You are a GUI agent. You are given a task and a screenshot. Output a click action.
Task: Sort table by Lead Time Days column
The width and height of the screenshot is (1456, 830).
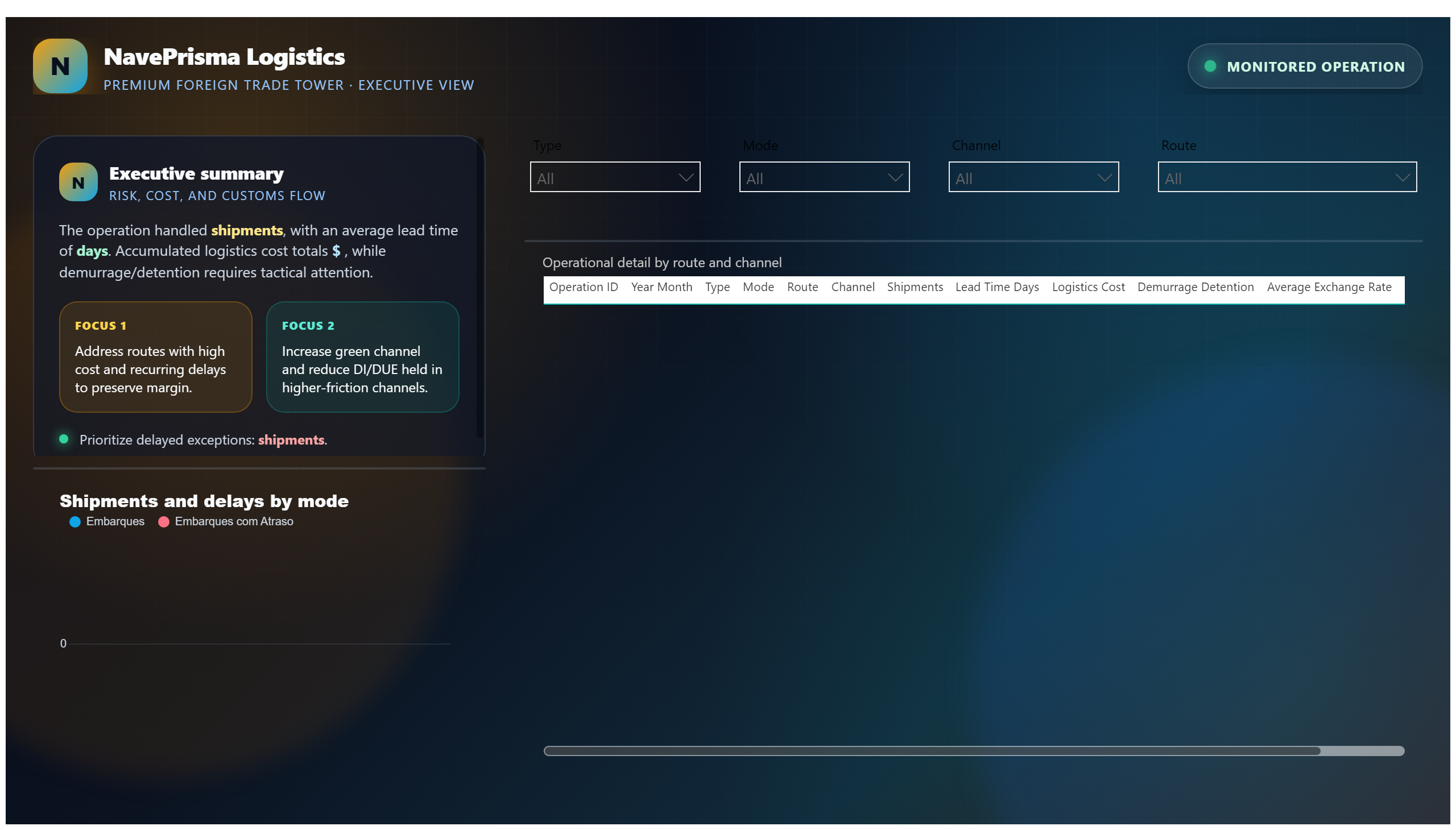point(997,287)
